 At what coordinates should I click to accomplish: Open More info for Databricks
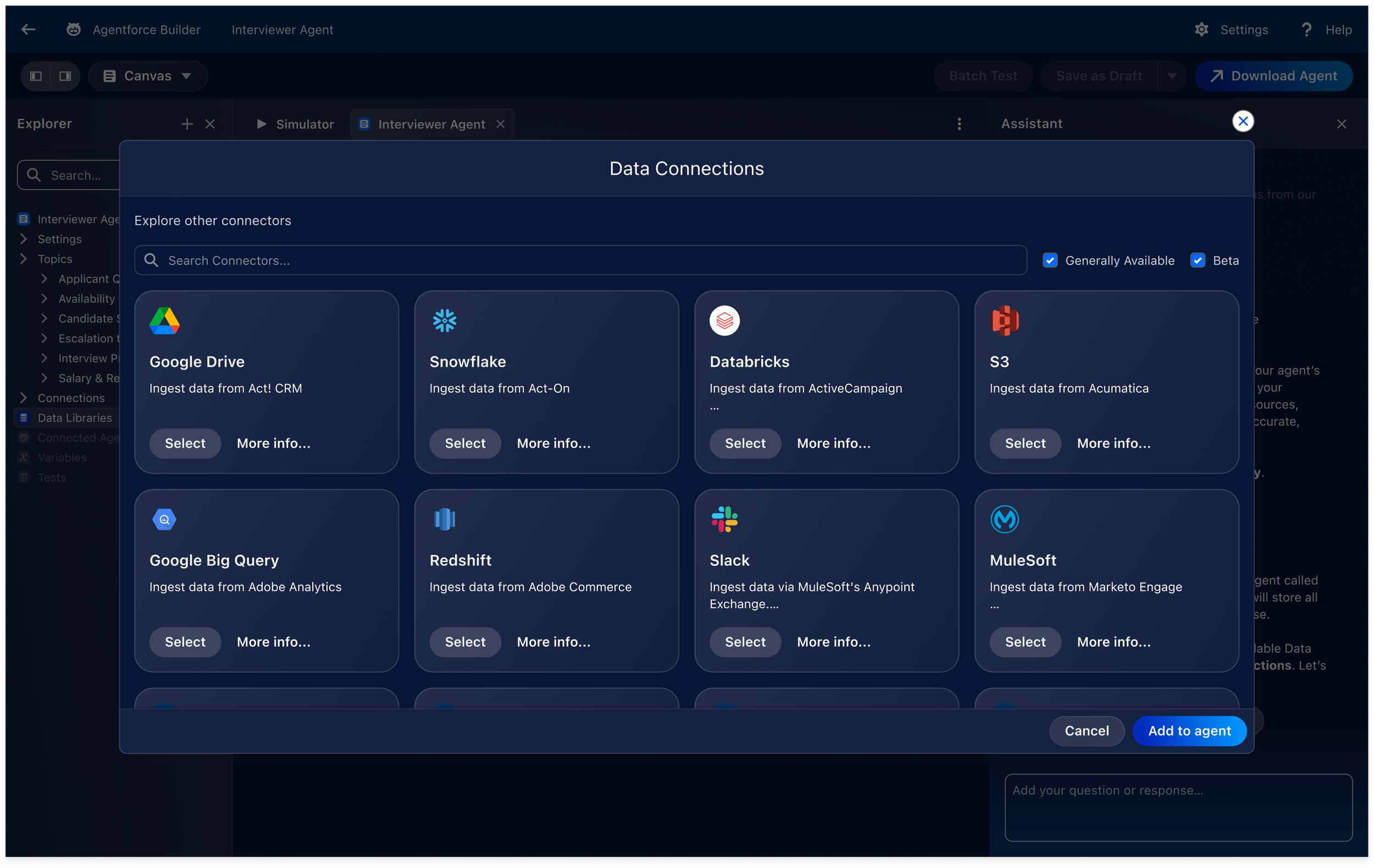[834, 443]
